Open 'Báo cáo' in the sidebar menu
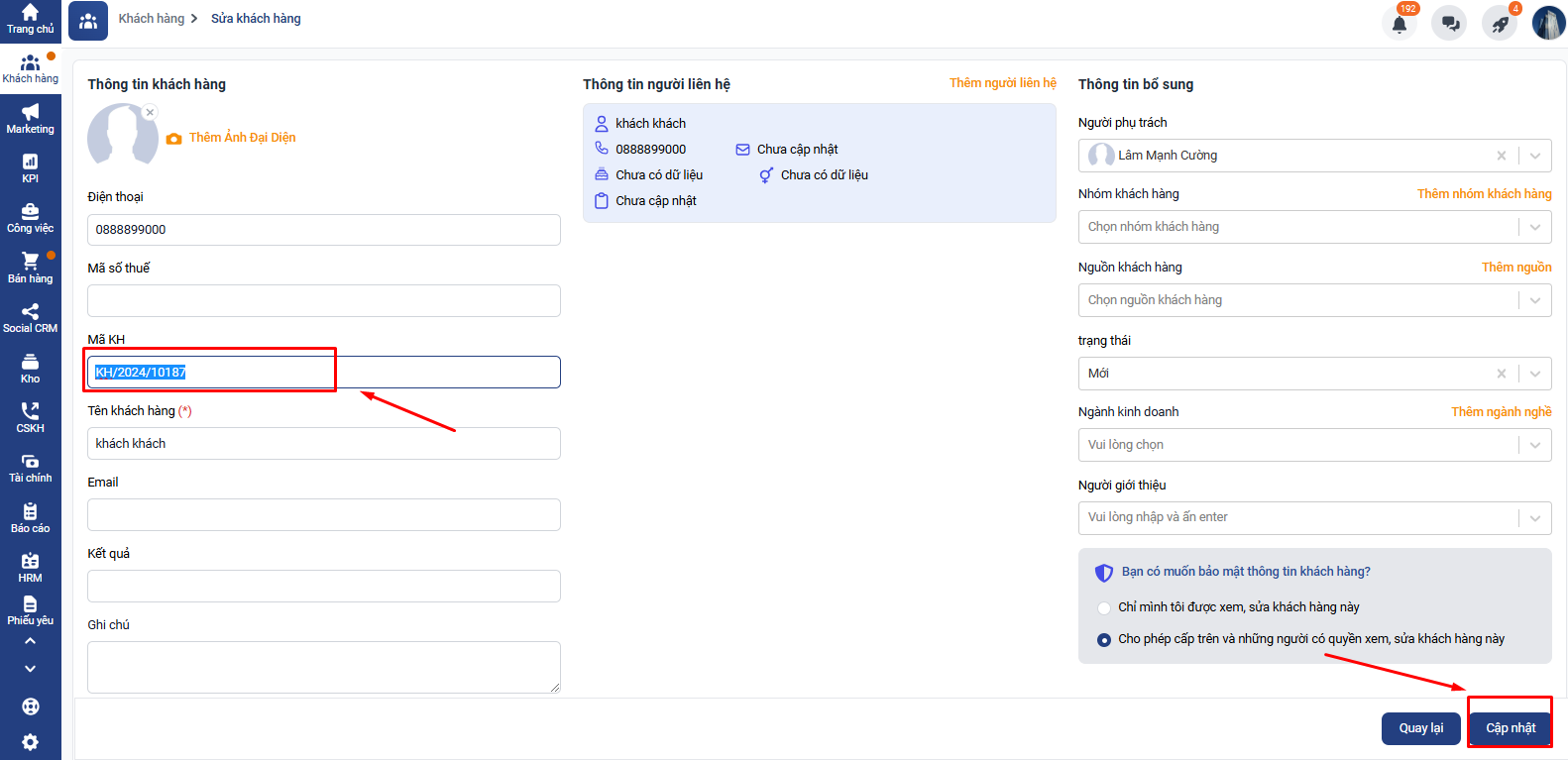Viewport: 1568px width, 760px height. 30,517
